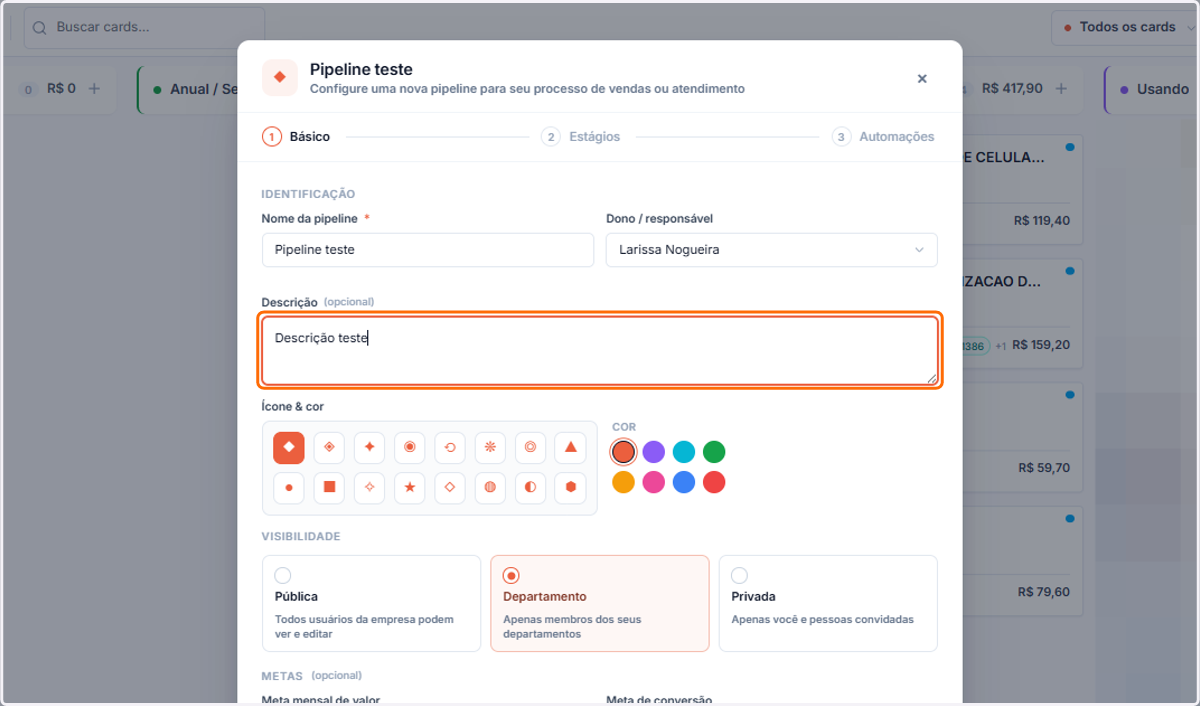1200x706 pixels.
Task: Add card with plus beside R$ 417,90
Action: 1061,89
